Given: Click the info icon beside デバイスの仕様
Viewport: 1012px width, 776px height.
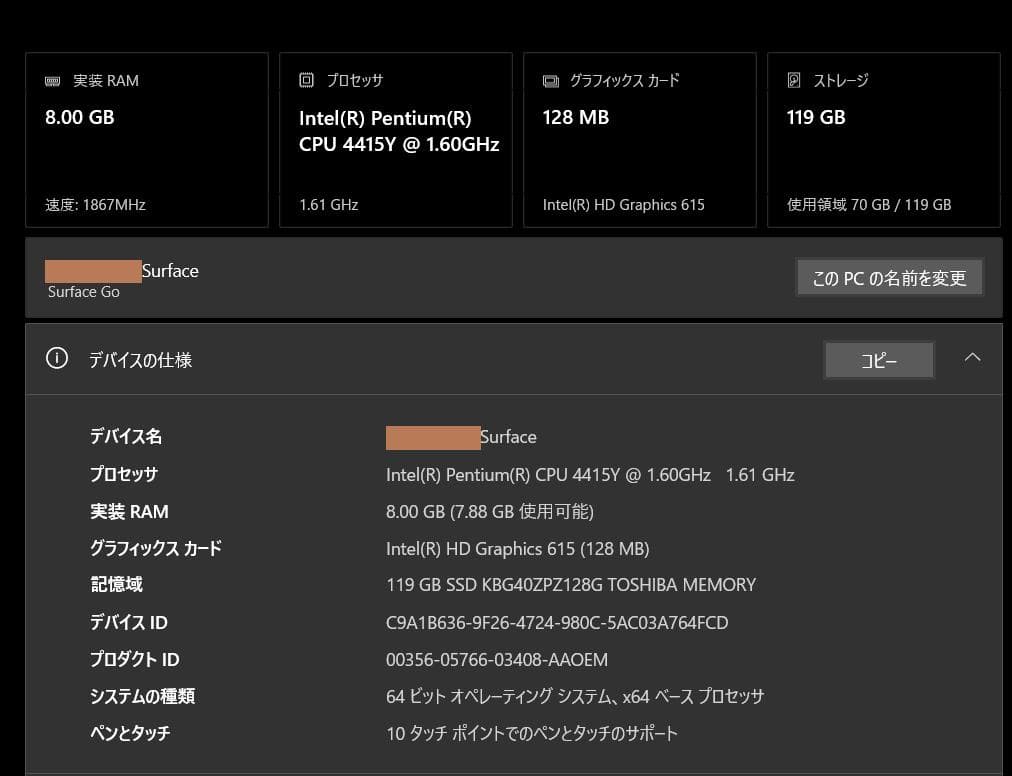Looking at the screenshot, I should (x=57, y=358).
